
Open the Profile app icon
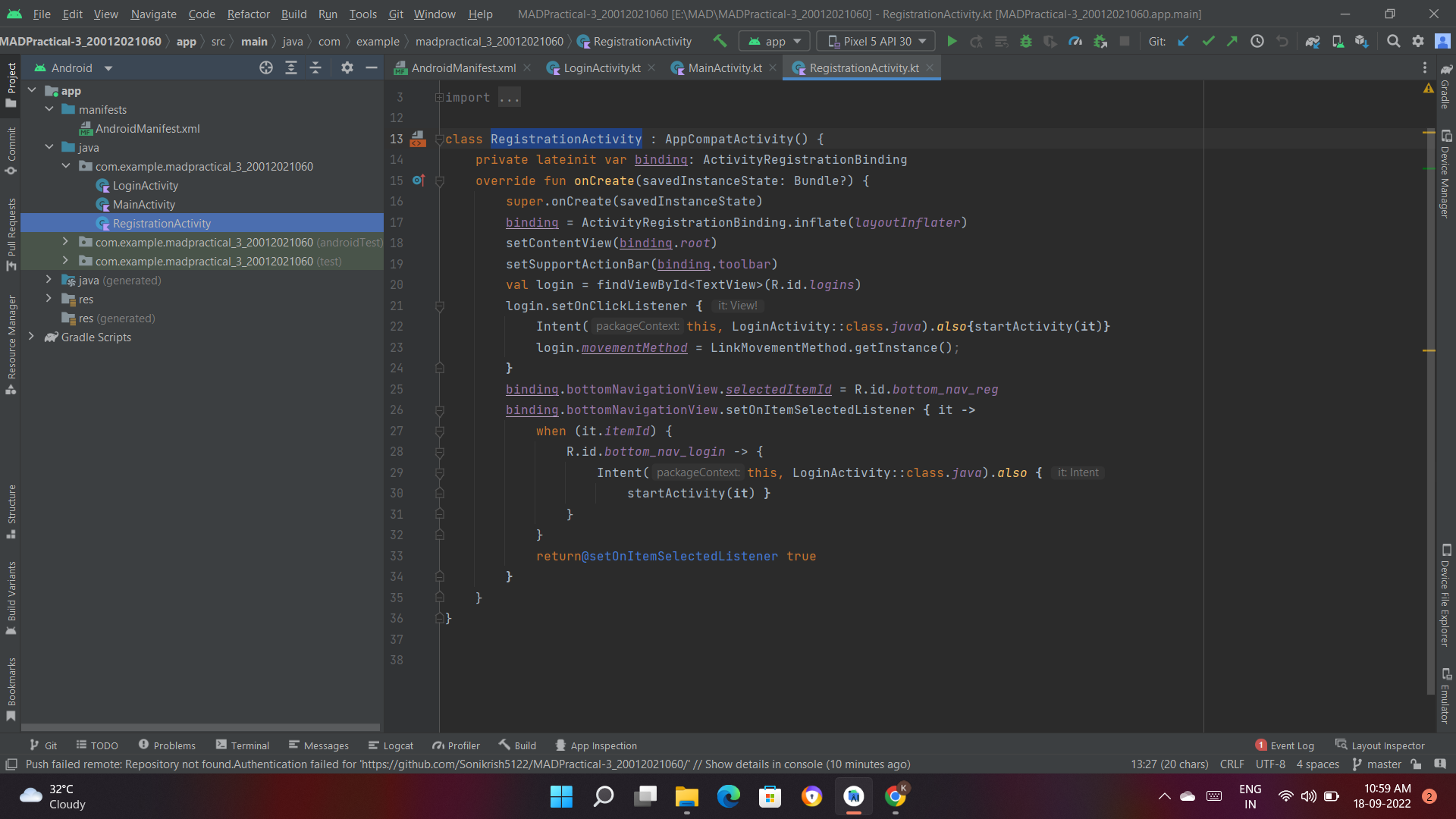point(1075,42)
